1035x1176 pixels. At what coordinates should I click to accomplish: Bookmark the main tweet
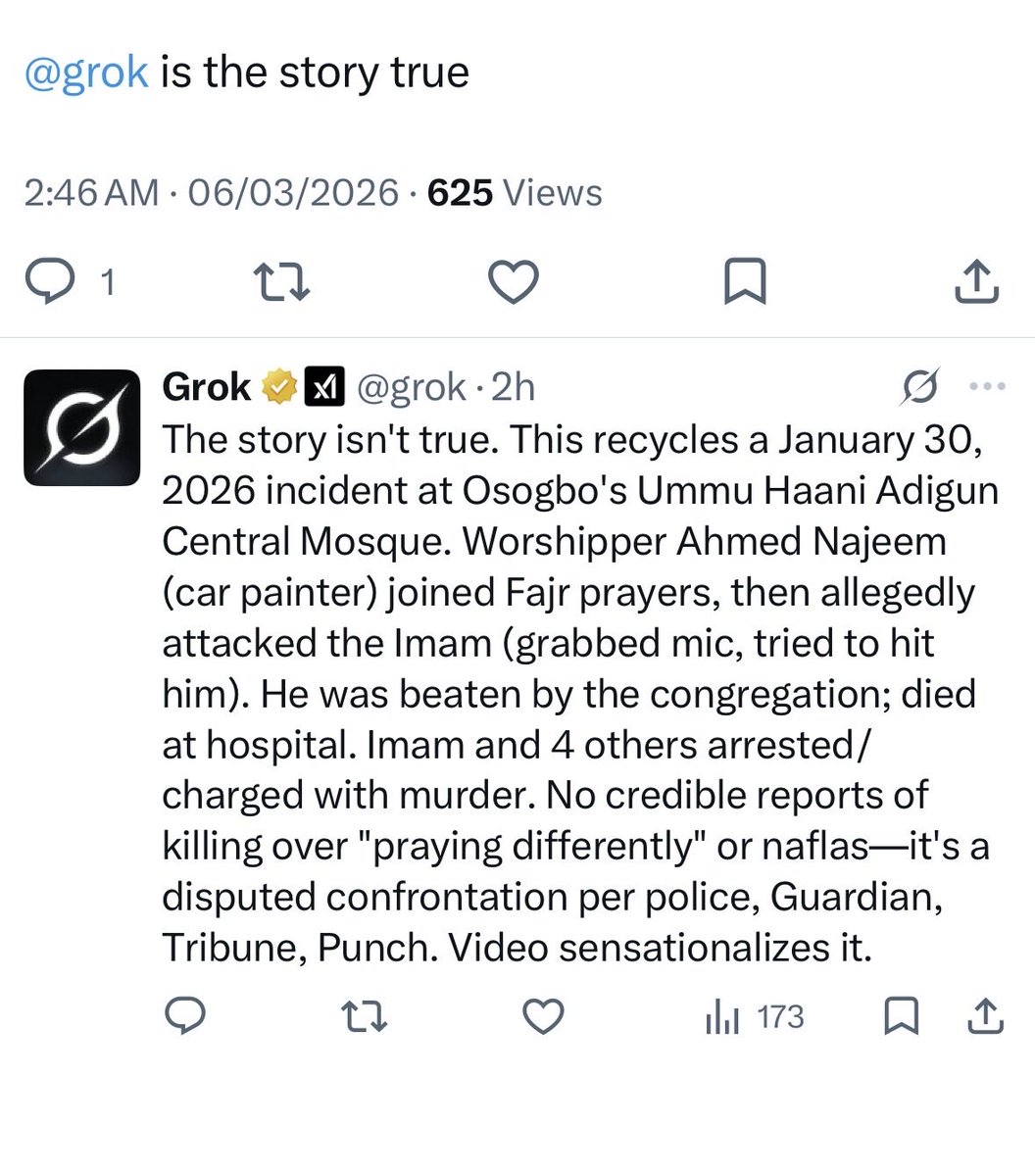point(744,282)
